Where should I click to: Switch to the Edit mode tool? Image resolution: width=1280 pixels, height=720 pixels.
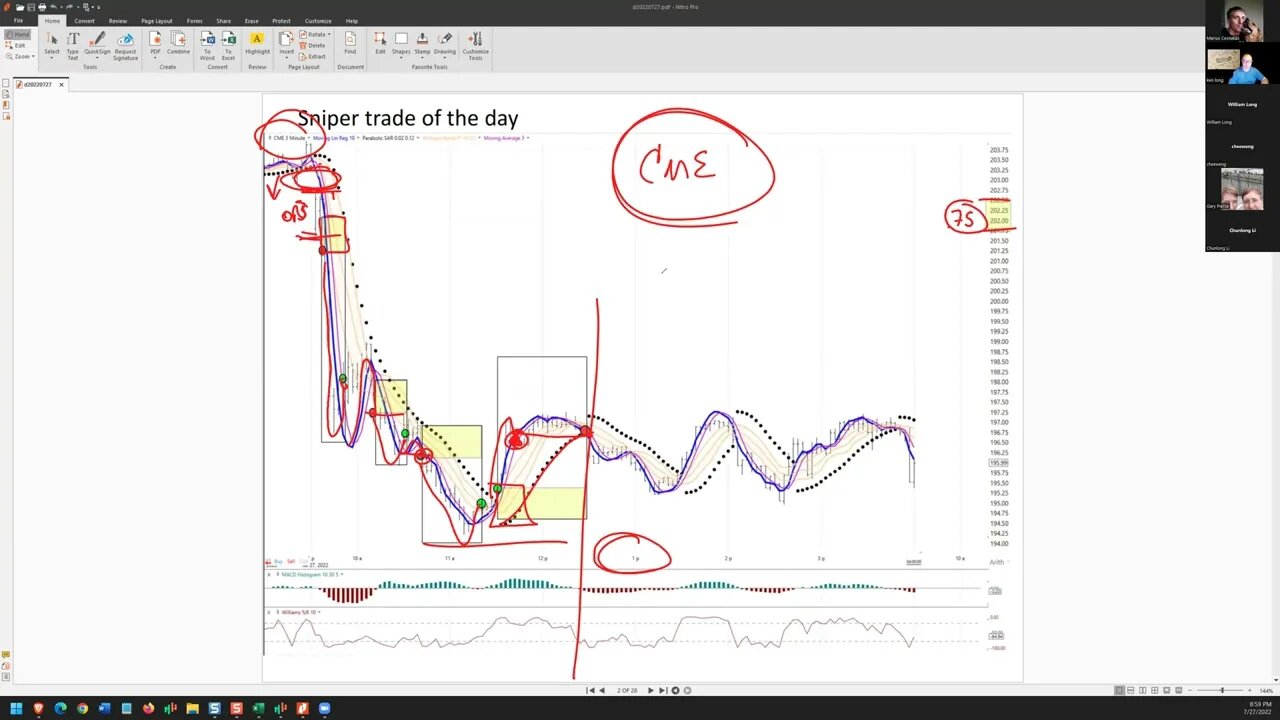pyautogui.click(x=17, y=46)
